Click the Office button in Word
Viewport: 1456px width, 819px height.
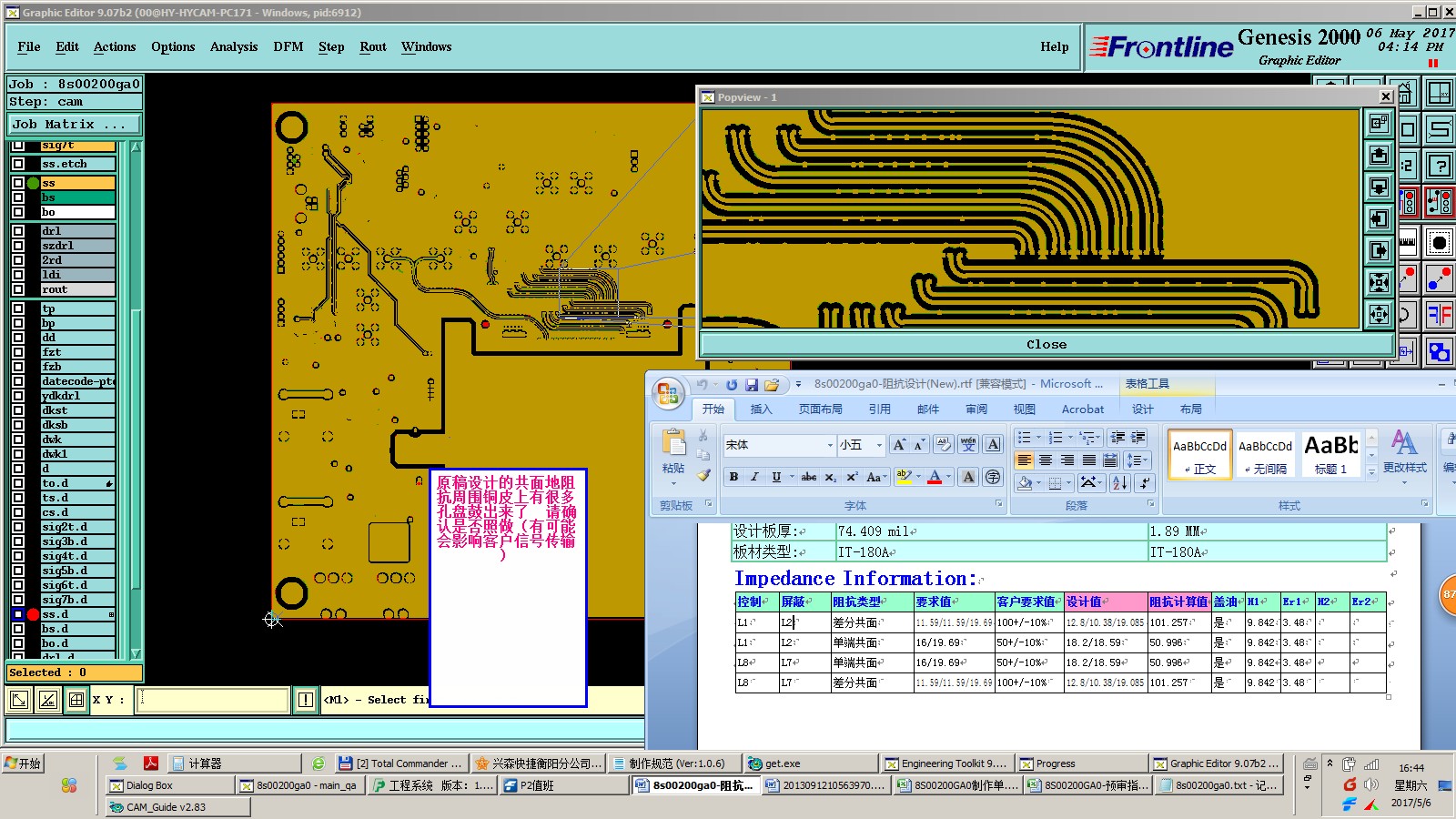[667, 393]
